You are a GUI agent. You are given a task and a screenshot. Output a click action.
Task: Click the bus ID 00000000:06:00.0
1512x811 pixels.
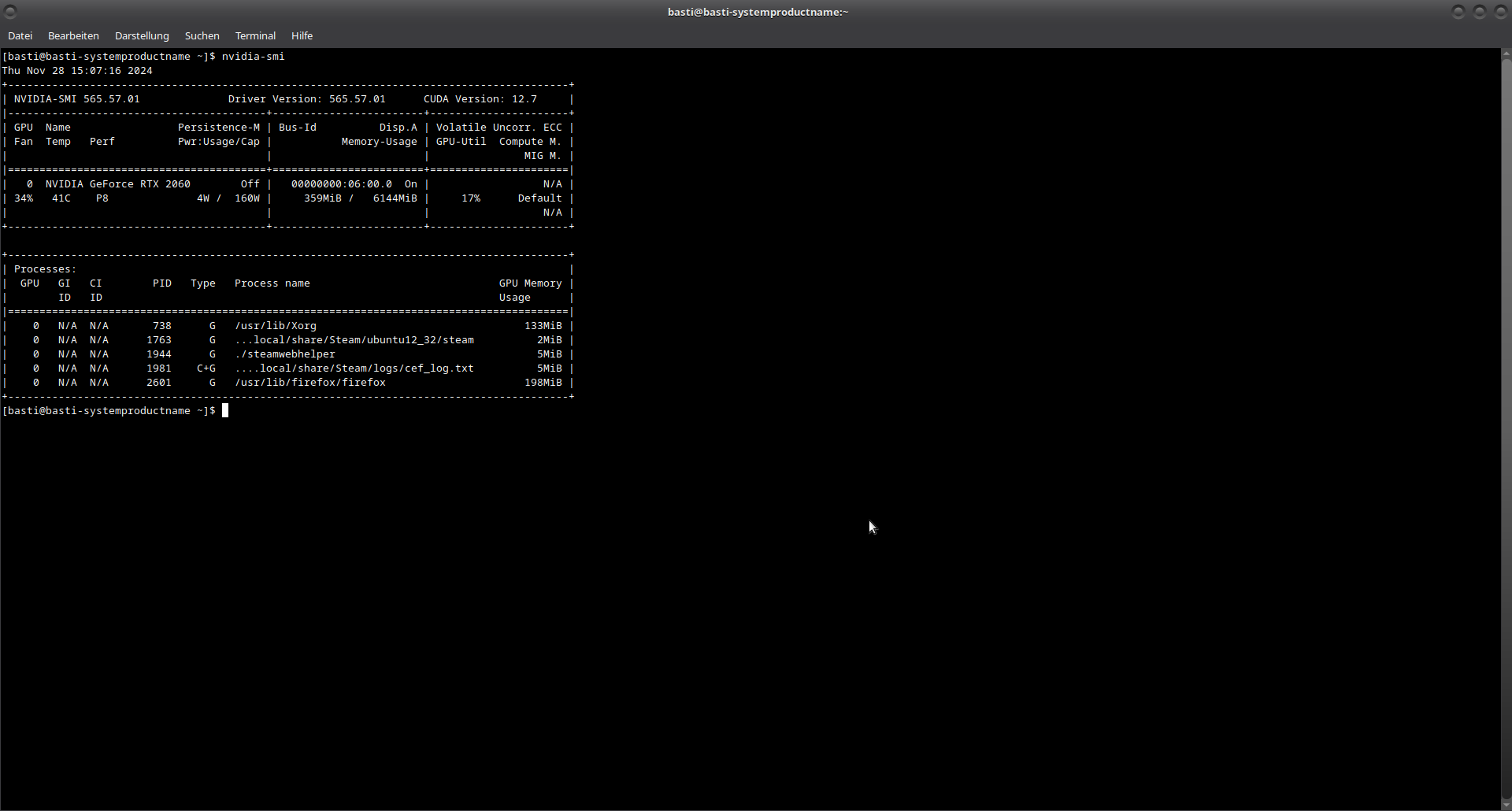click(342, 184)
